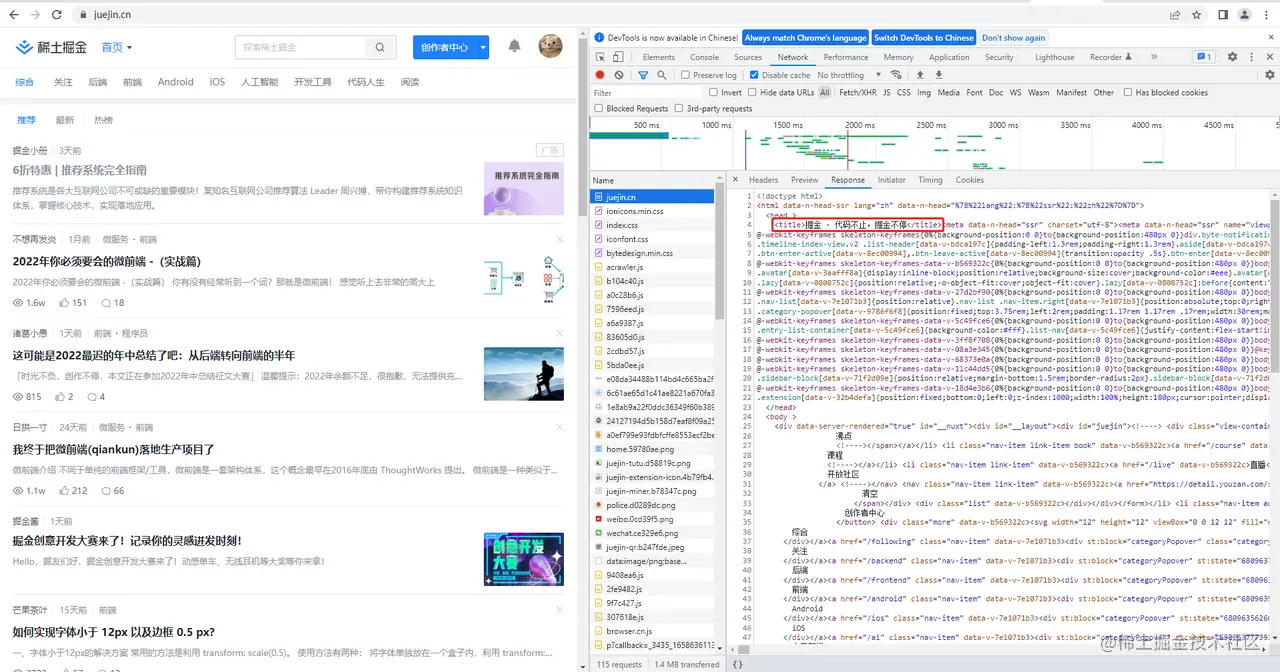Select acrawler.js request row
Image resolution: width=1280 pixels, height=672 pixels.
point(652,267)
